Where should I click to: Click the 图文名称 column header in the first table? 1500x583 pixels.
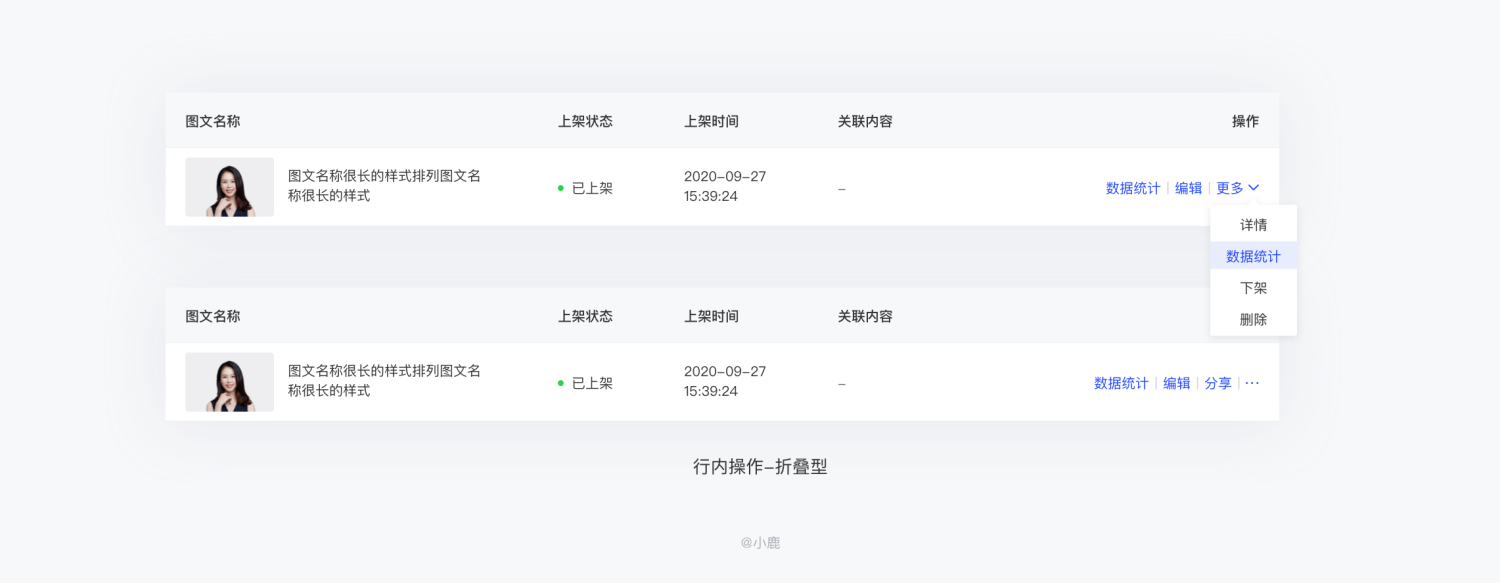tap(213, 121)
